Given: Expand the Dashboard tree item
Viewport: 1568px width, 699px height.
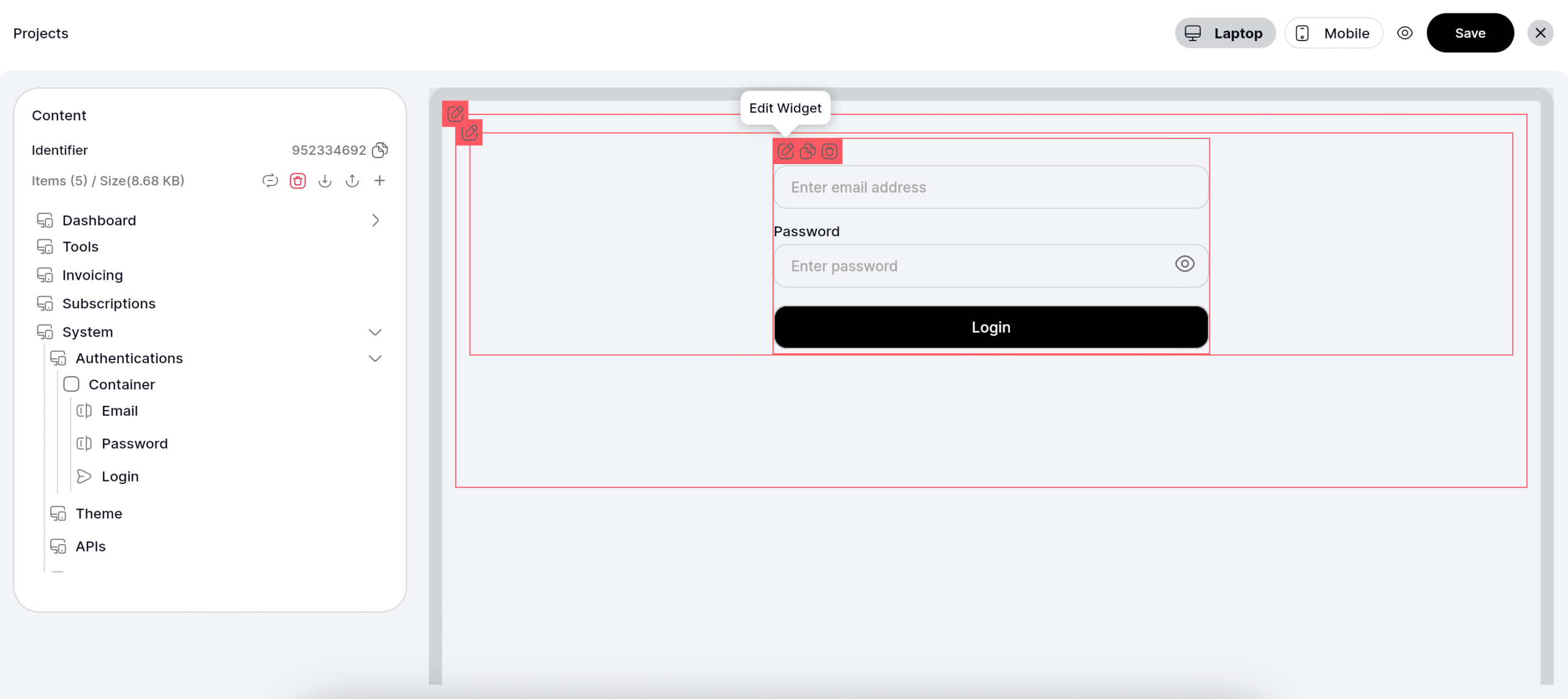Looking at the screenshot, I should [x=375, y=220].
